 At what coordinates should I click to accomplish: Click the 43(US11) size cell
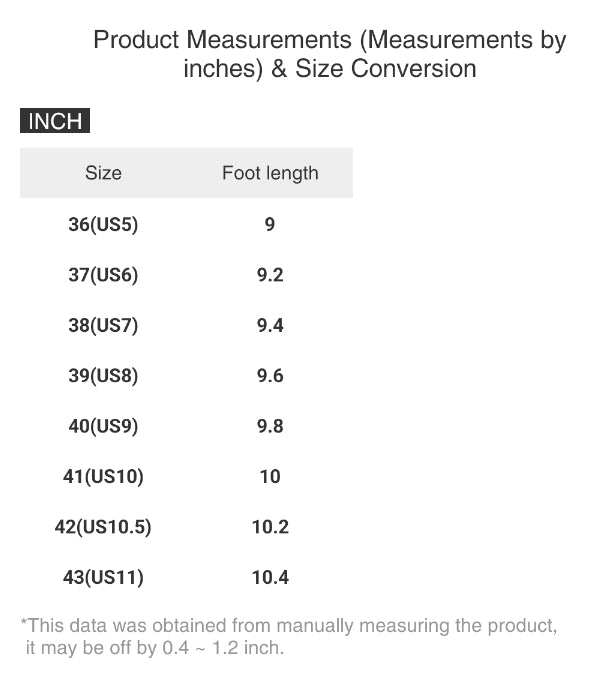coord(103,577)
